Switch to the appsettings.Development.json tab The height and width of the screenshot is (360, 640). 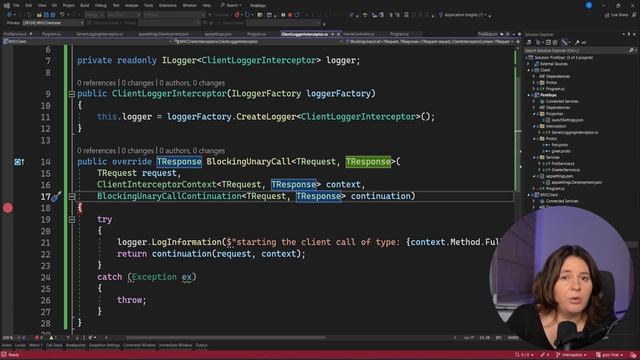pyautogui.click(x=163, y=34)
